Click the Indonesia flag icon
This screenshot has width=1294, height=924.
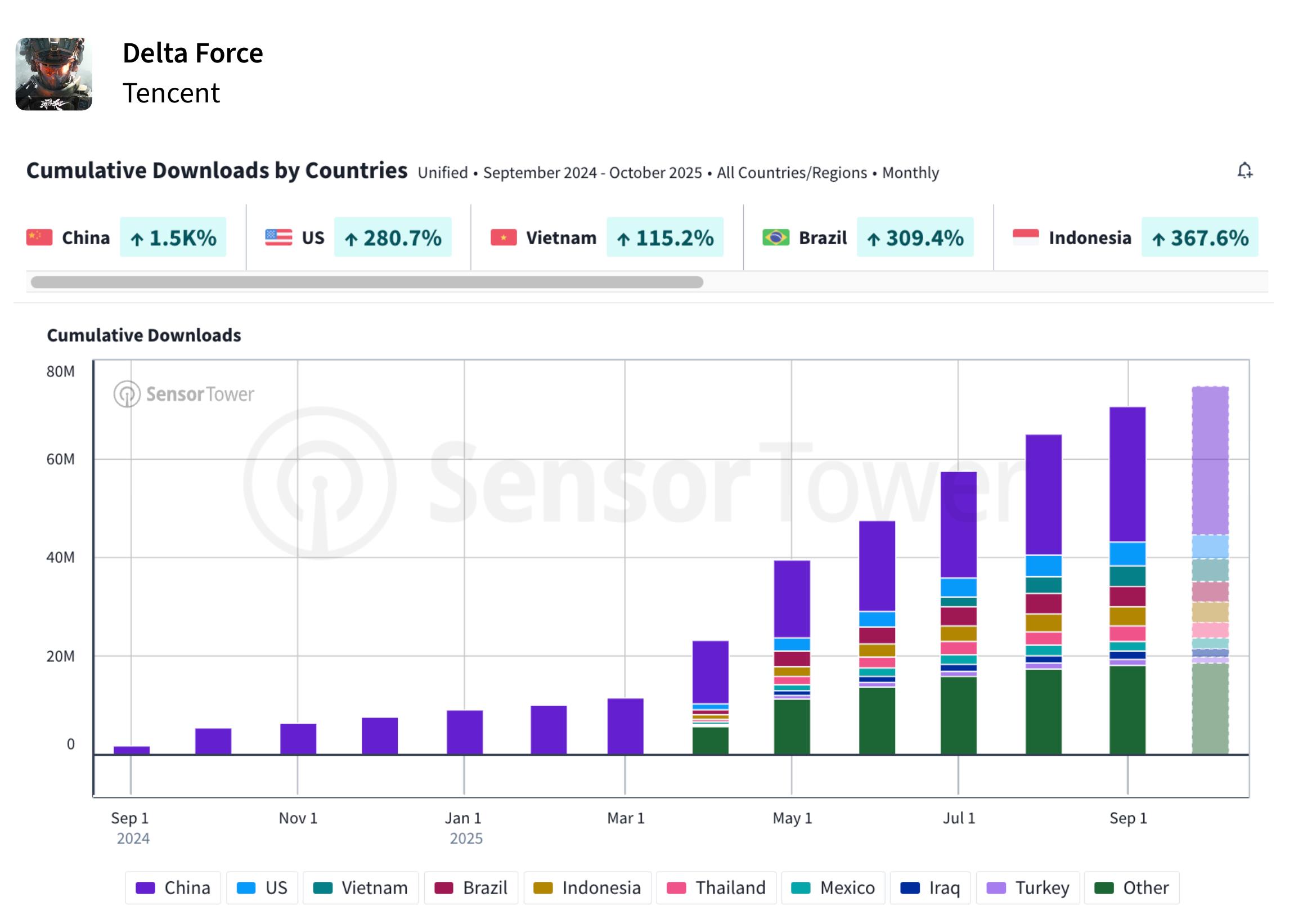[x=1026, y=237]
